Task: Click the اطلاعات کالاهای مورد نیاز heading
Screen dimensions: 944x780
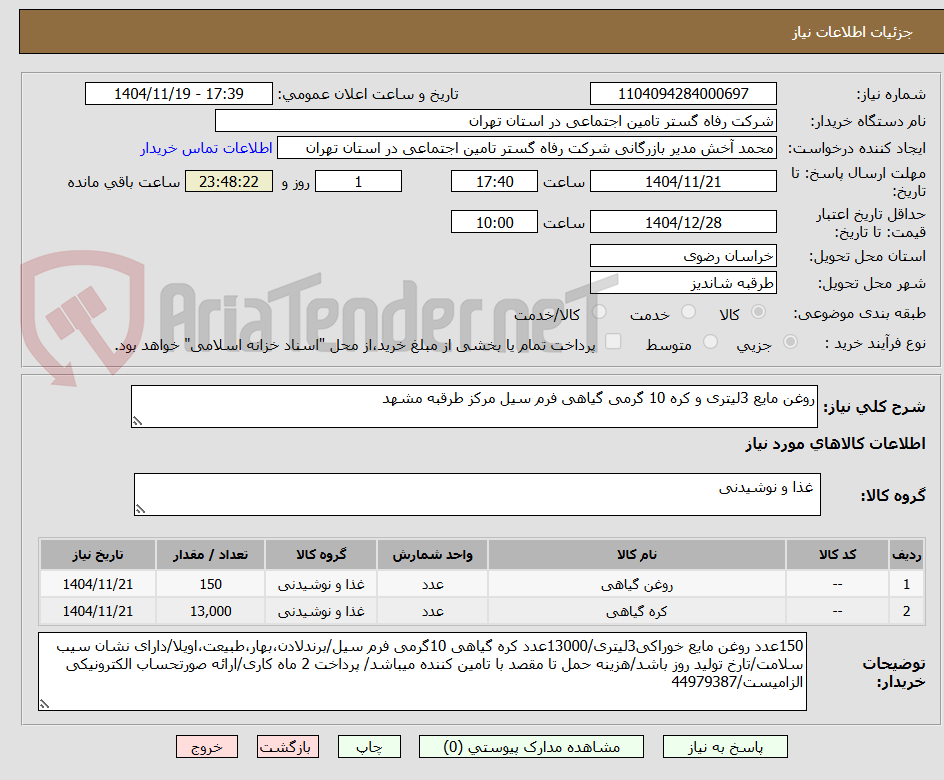Action: (835, 444)
